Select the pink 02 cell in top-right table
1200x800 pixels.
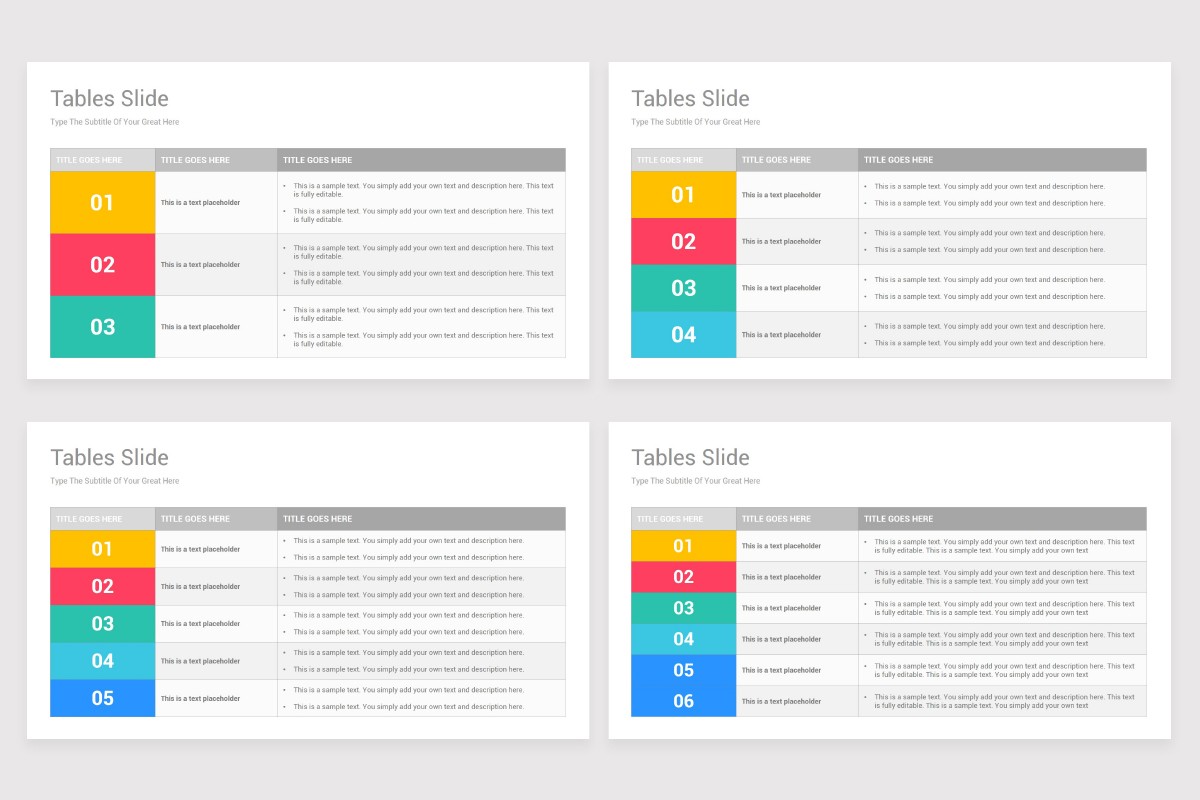[682, 241]
